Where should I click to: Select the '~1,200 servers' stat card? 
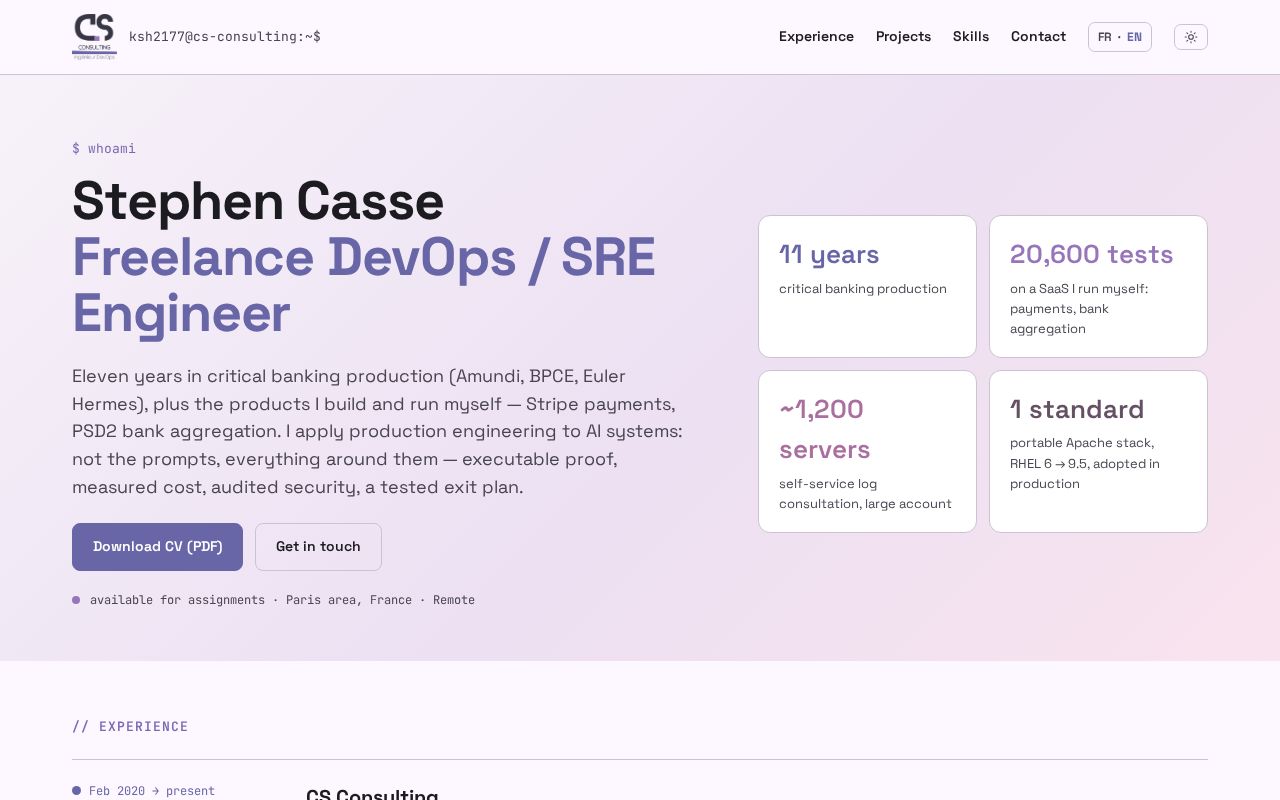(x=867, y=452)
